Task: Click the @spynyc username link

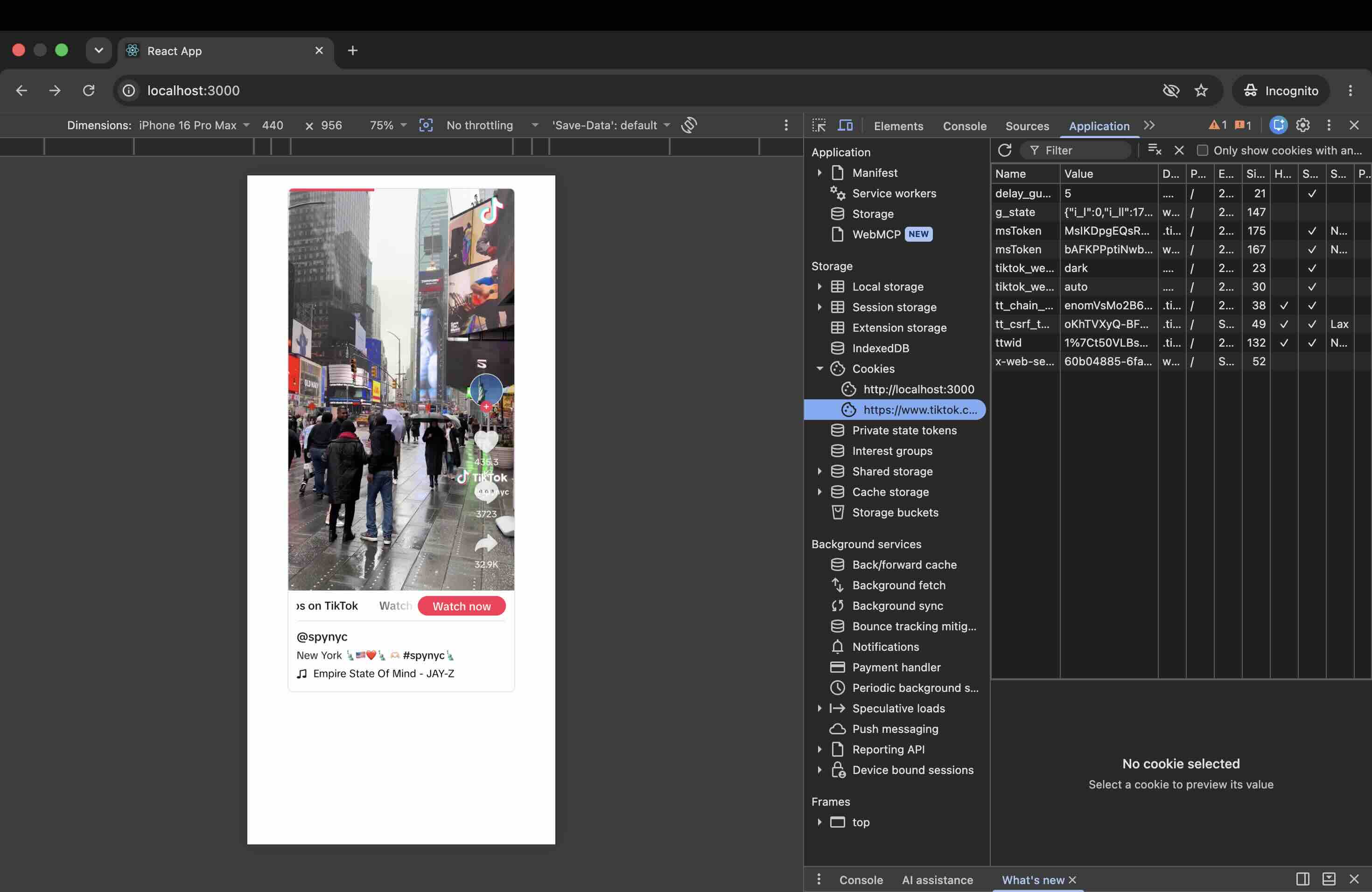Action: [x=322, y=636]
